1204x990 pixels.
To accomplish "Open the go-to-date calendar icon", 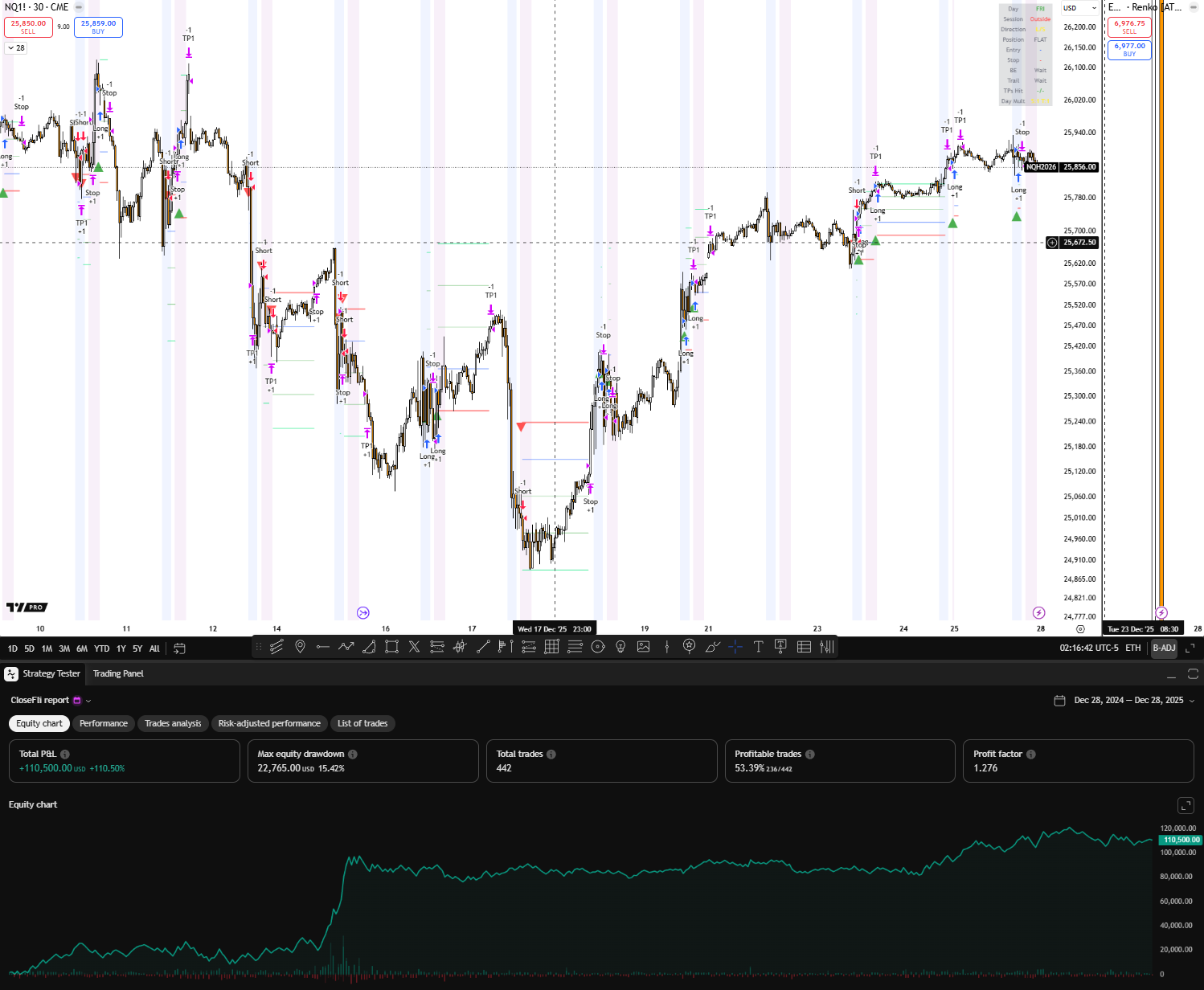I will 180,648.
